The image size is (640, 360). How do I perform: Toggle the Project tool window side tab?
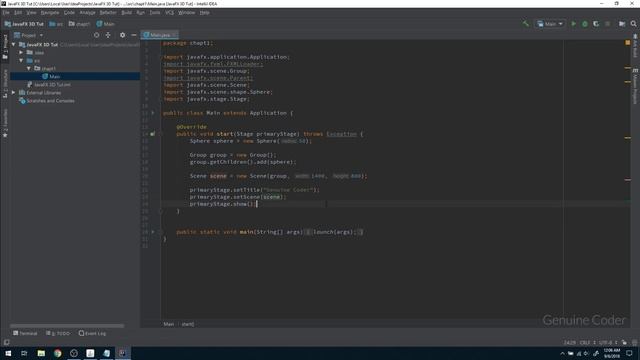(5, 47)
